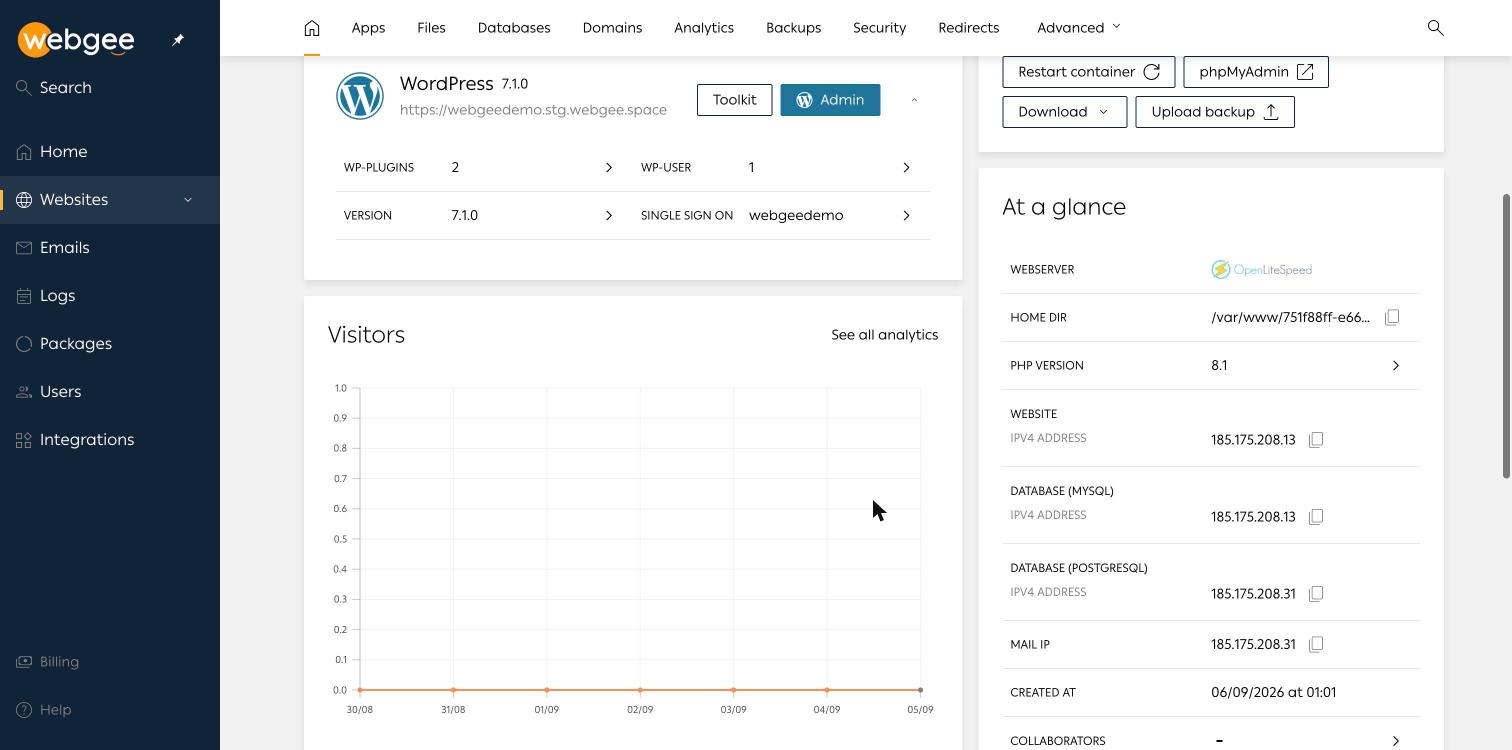The width and height of the screenshot is (1512, 750).
Task: Click the Toolkit button
Action: pyautogui.click(x=734, y=100)
